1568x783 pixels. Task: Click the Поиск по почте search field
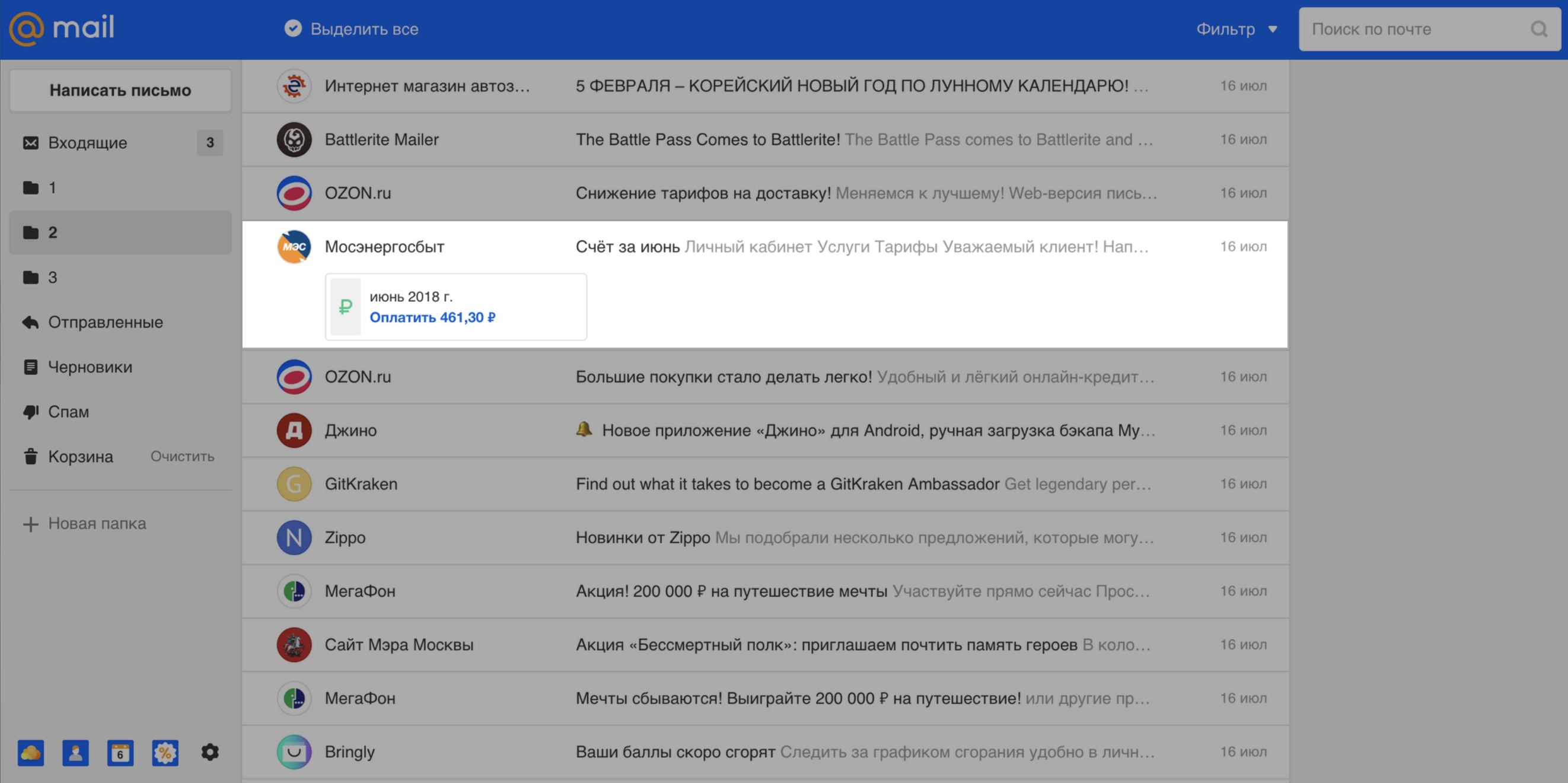(x=1429, y=29)
